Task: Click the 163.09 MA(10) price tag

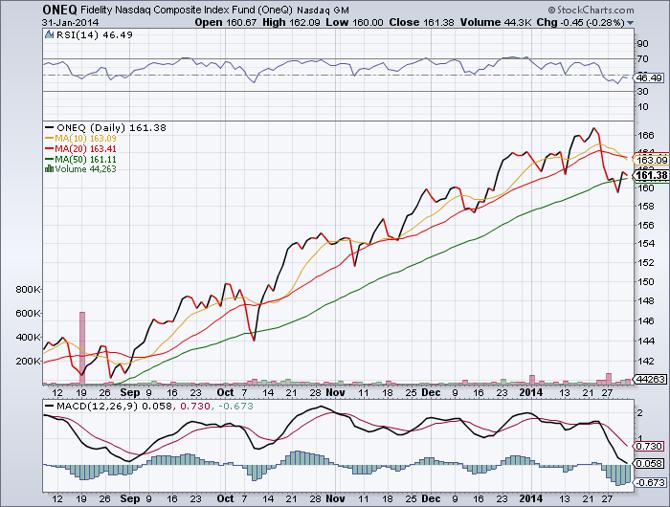Action: (651, 161)
